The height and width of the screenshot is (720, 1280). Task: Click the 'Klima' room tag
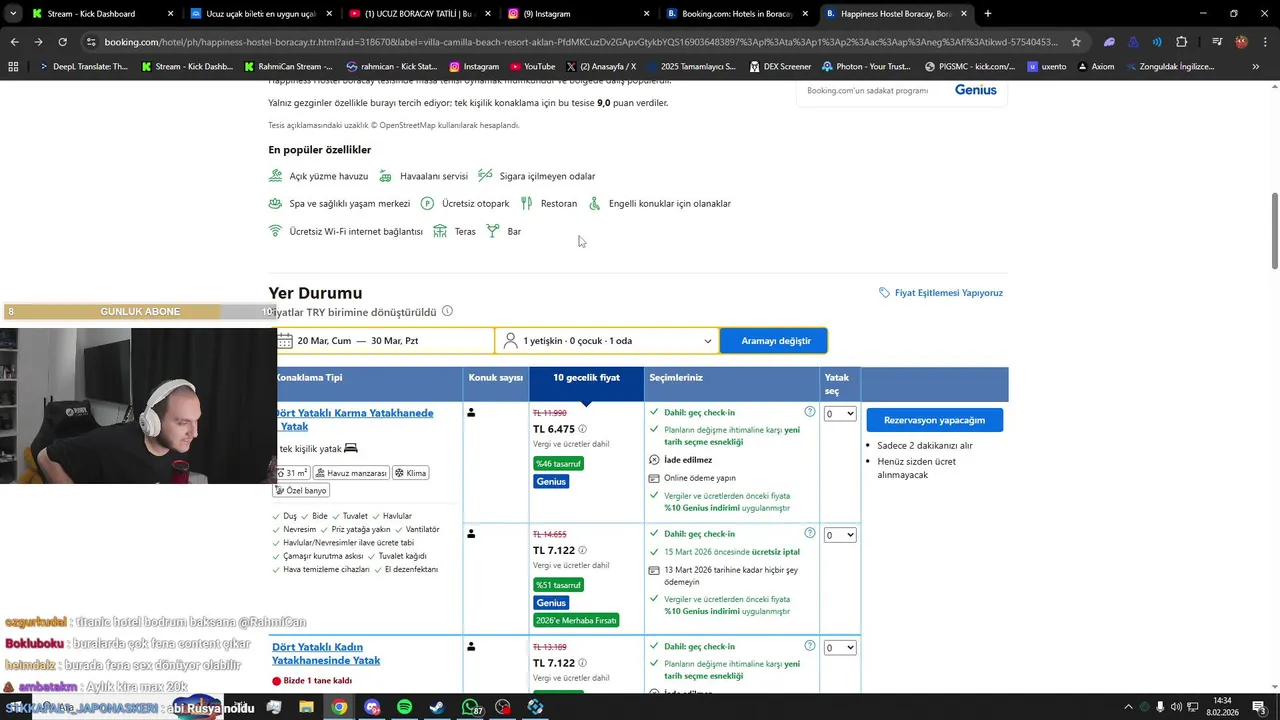click(411, 473)
